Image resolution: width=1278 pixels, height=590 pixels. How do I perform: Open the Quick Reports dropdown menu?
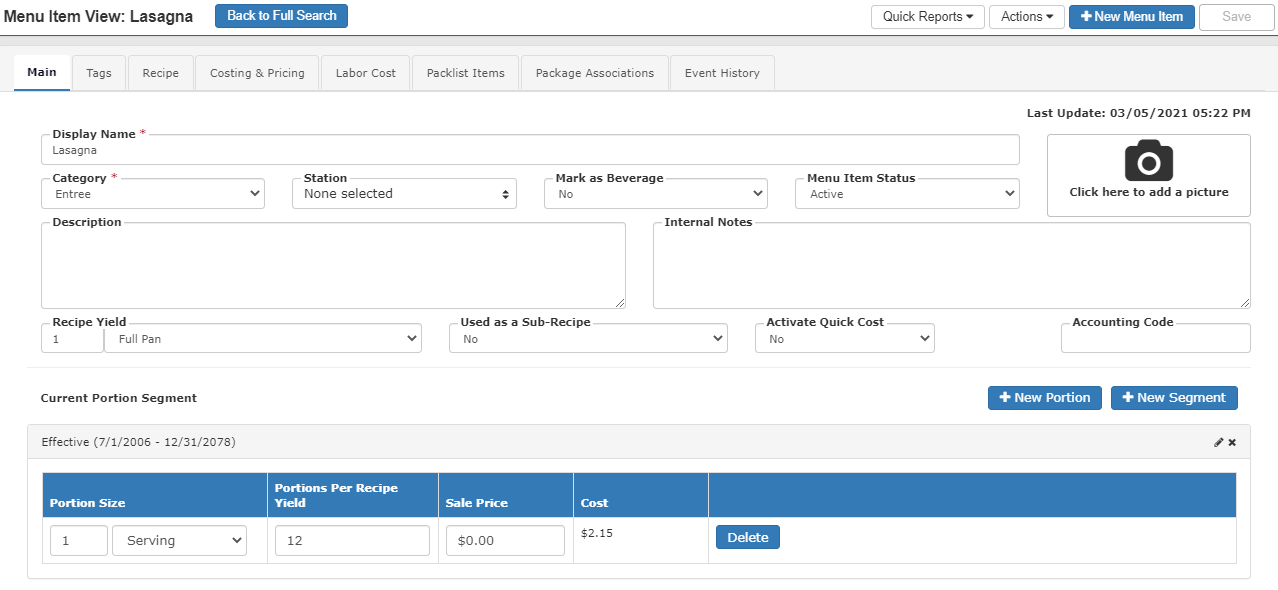pyautogui.click(x=928, y=17)
